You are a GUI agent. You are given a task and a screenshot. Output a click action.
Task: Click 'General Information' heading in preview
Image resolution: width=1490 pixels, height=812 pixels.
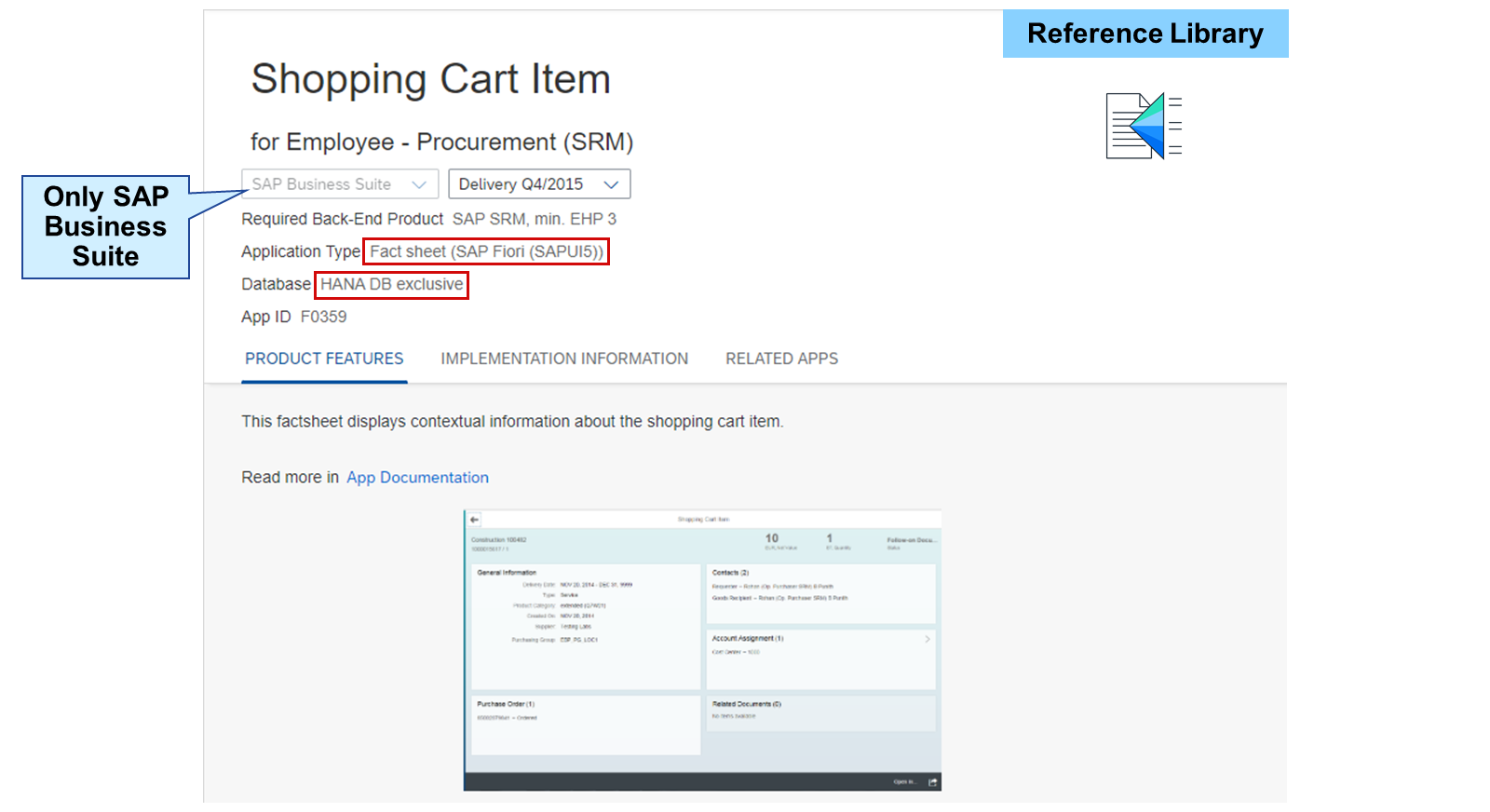click(x=507, y=573)
